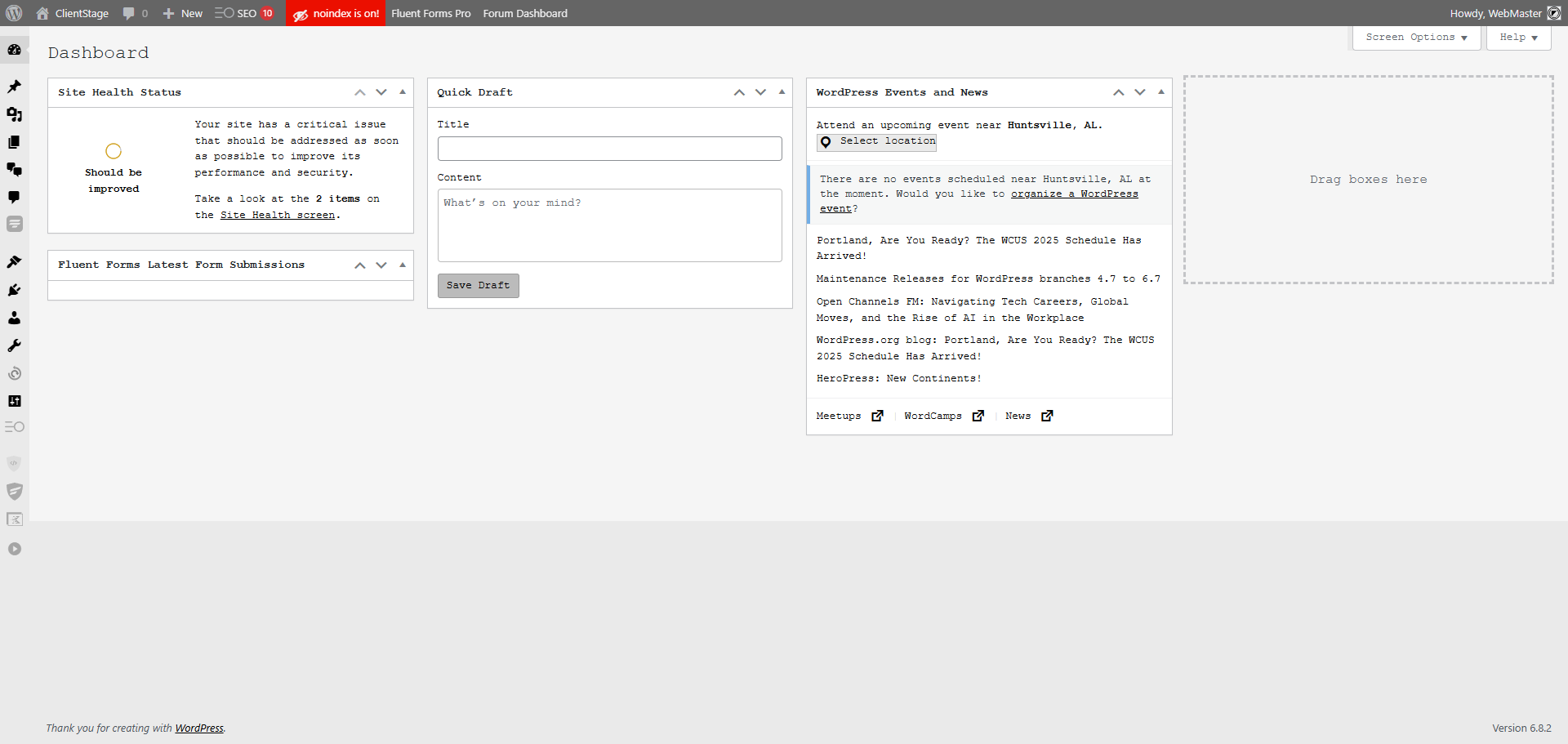This screenshot has width=1568, height=744.
Task: Open Users sidebar icon
Action: coord(15,318)
